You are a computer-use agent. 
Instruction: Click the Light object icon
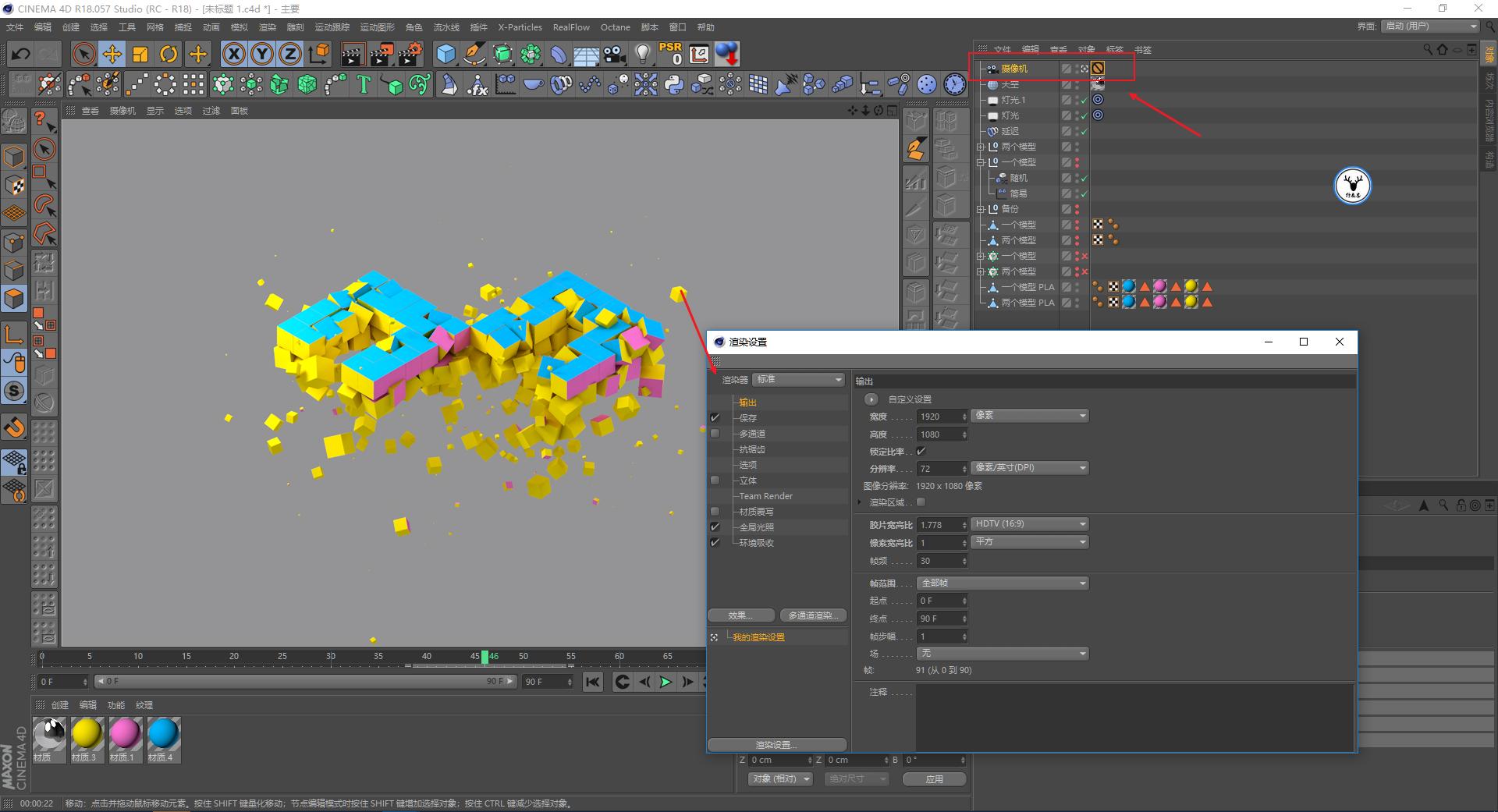642,54
